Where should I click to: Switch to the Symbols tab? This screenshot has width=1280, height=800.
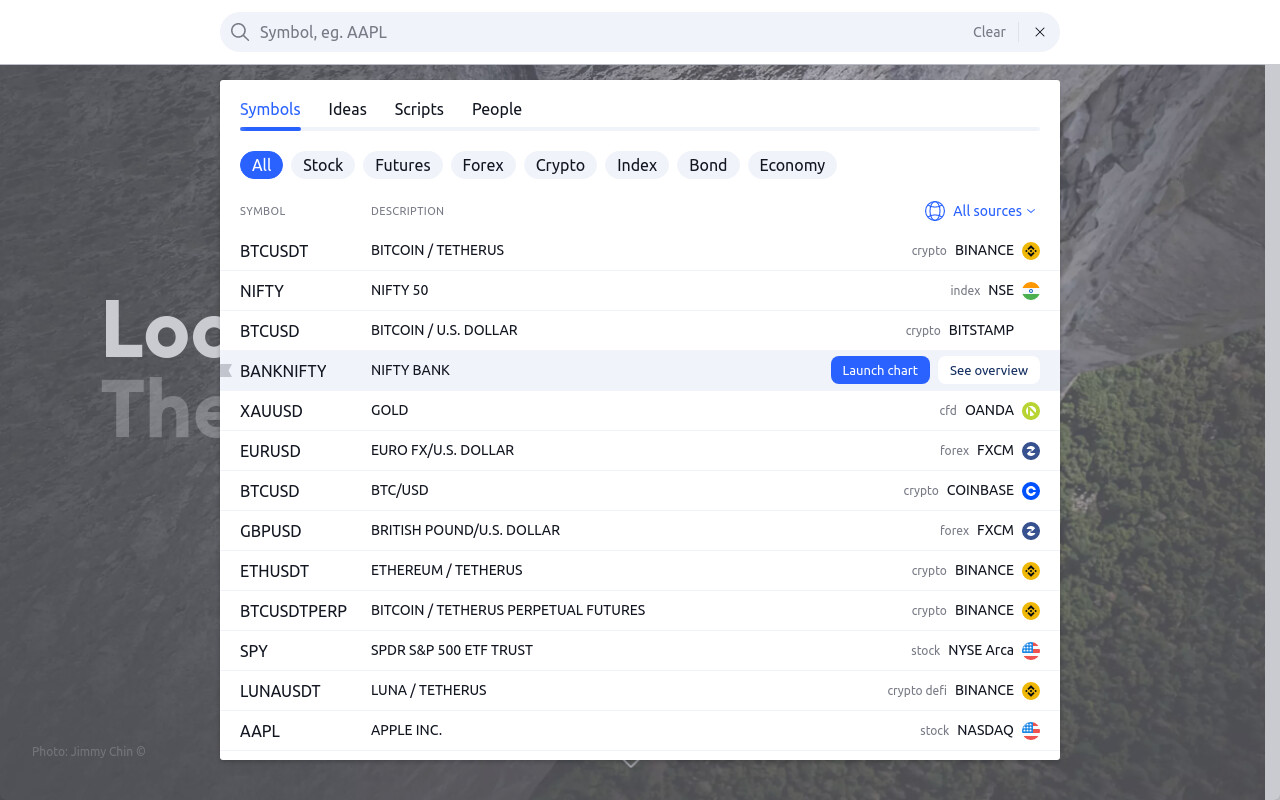pyautogui.click(x=270, y=109)
